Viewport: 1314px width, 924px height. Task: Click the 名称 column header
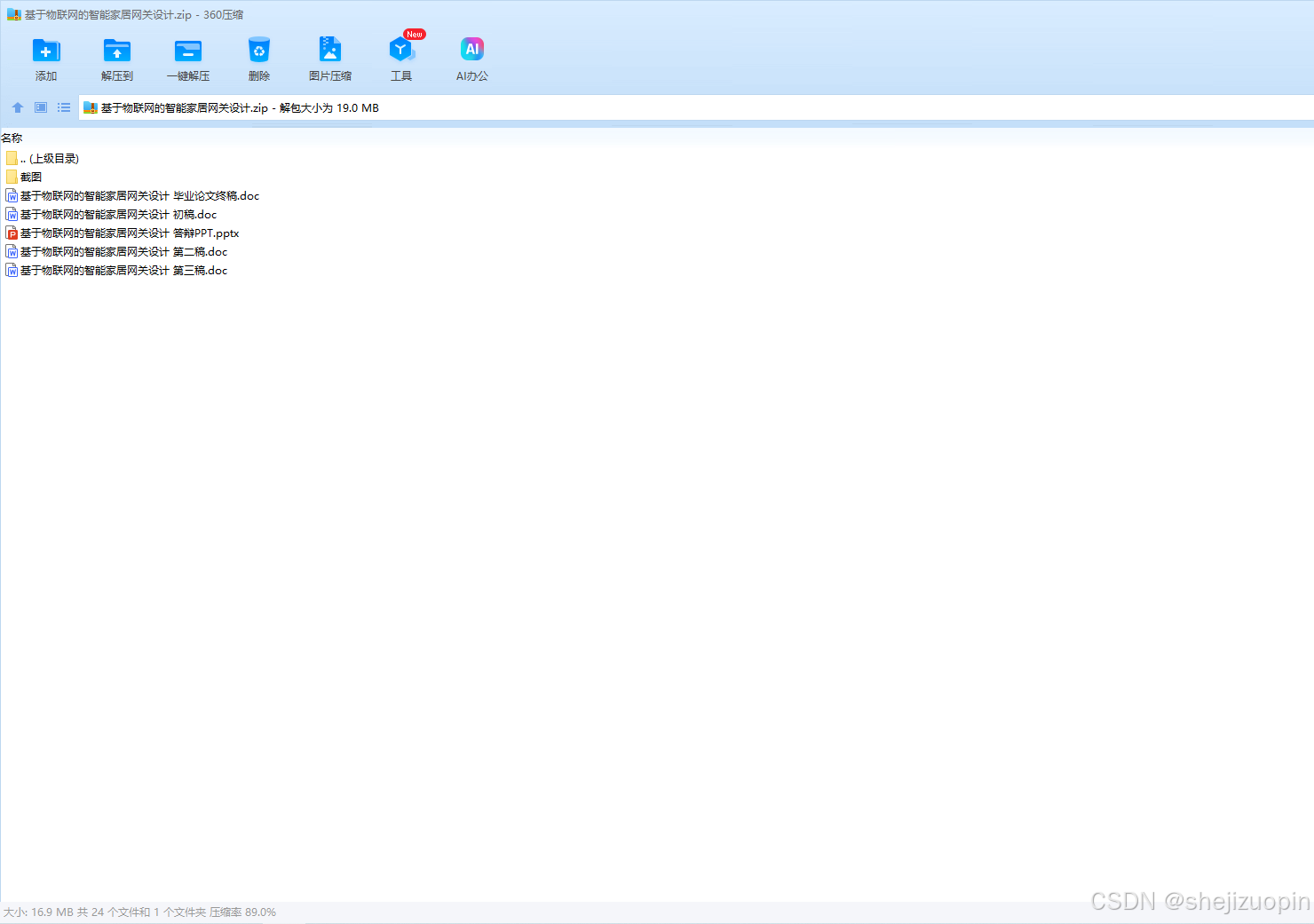pyautogui.click(x=12, y=138)
